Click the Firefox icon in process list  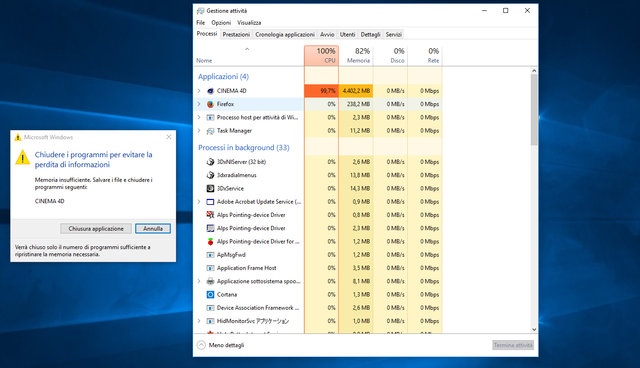tap(210, 104)
